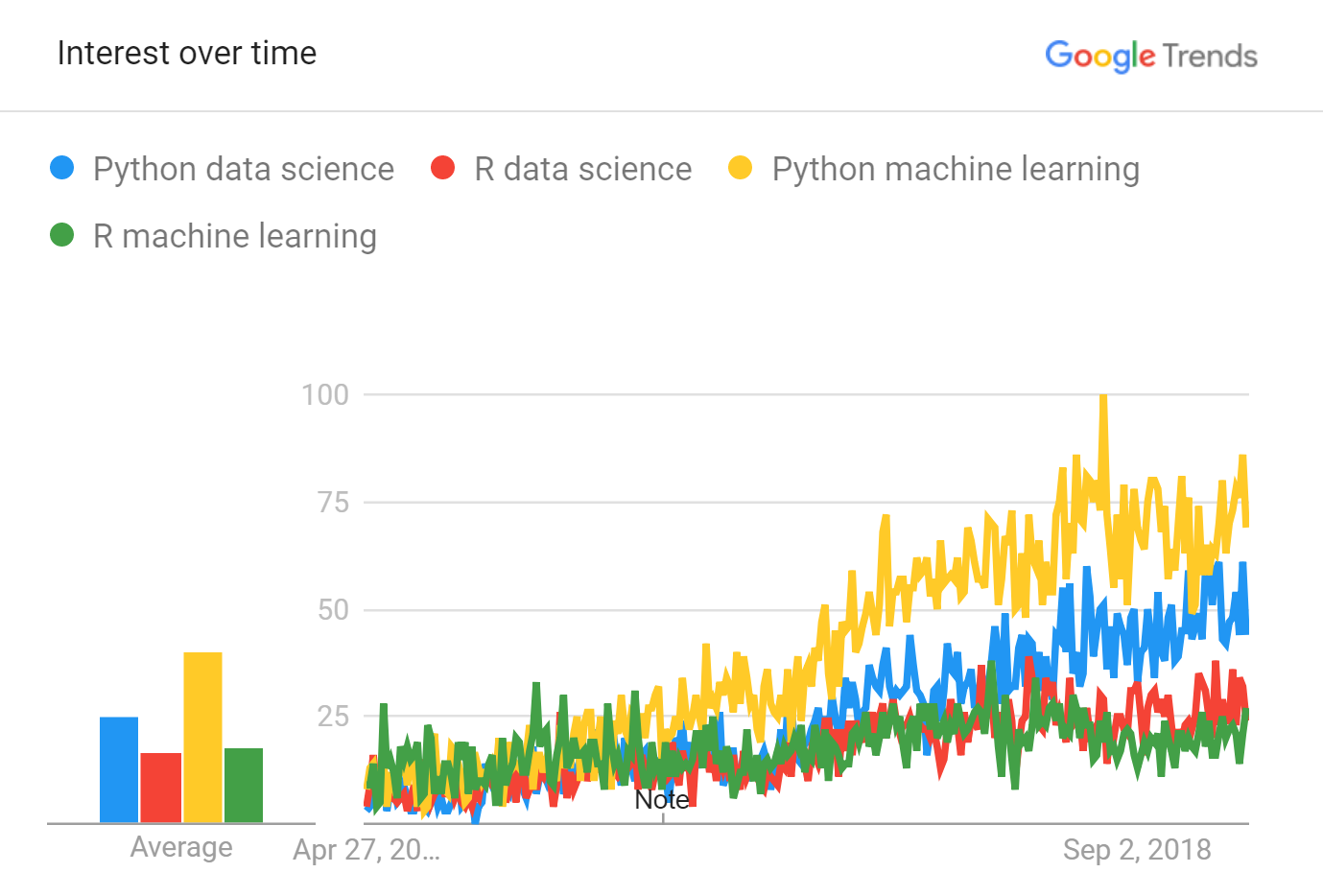Select the blue Python data science legend dot

(x=61, y=168)
